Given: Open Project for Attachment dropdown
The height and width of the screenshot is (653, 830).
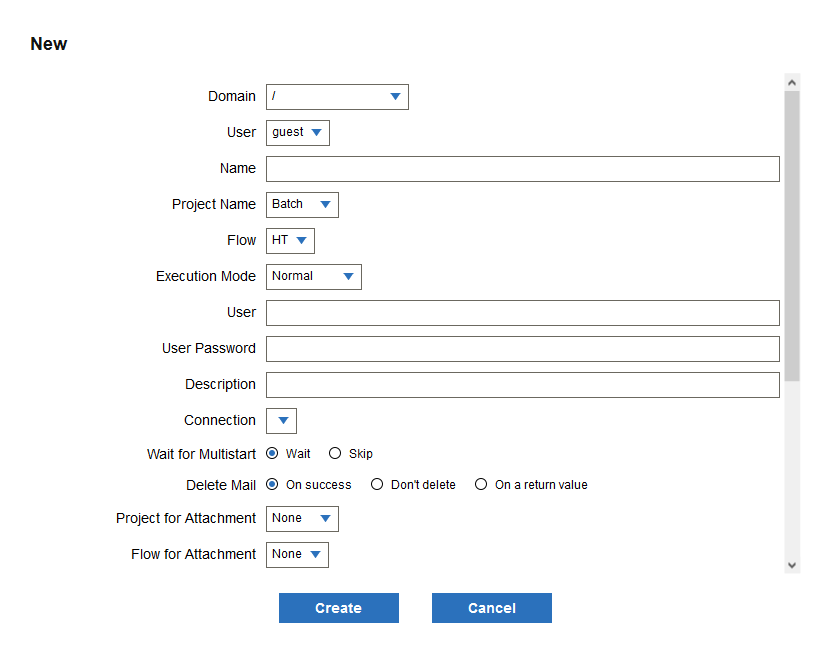Looking at the screenshot, I should 302,519.
